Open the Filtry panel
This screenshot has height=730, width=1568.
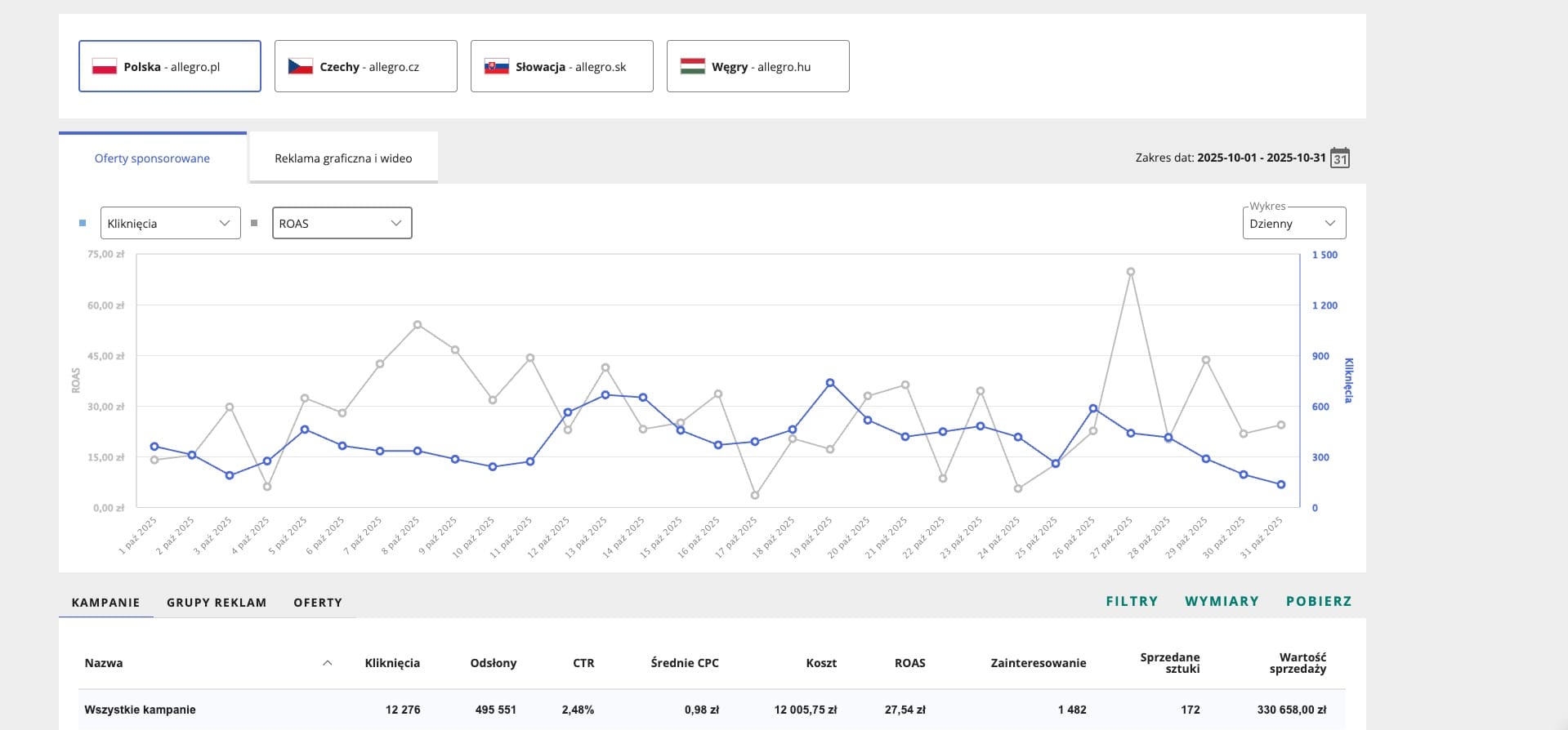[1132, 601]
